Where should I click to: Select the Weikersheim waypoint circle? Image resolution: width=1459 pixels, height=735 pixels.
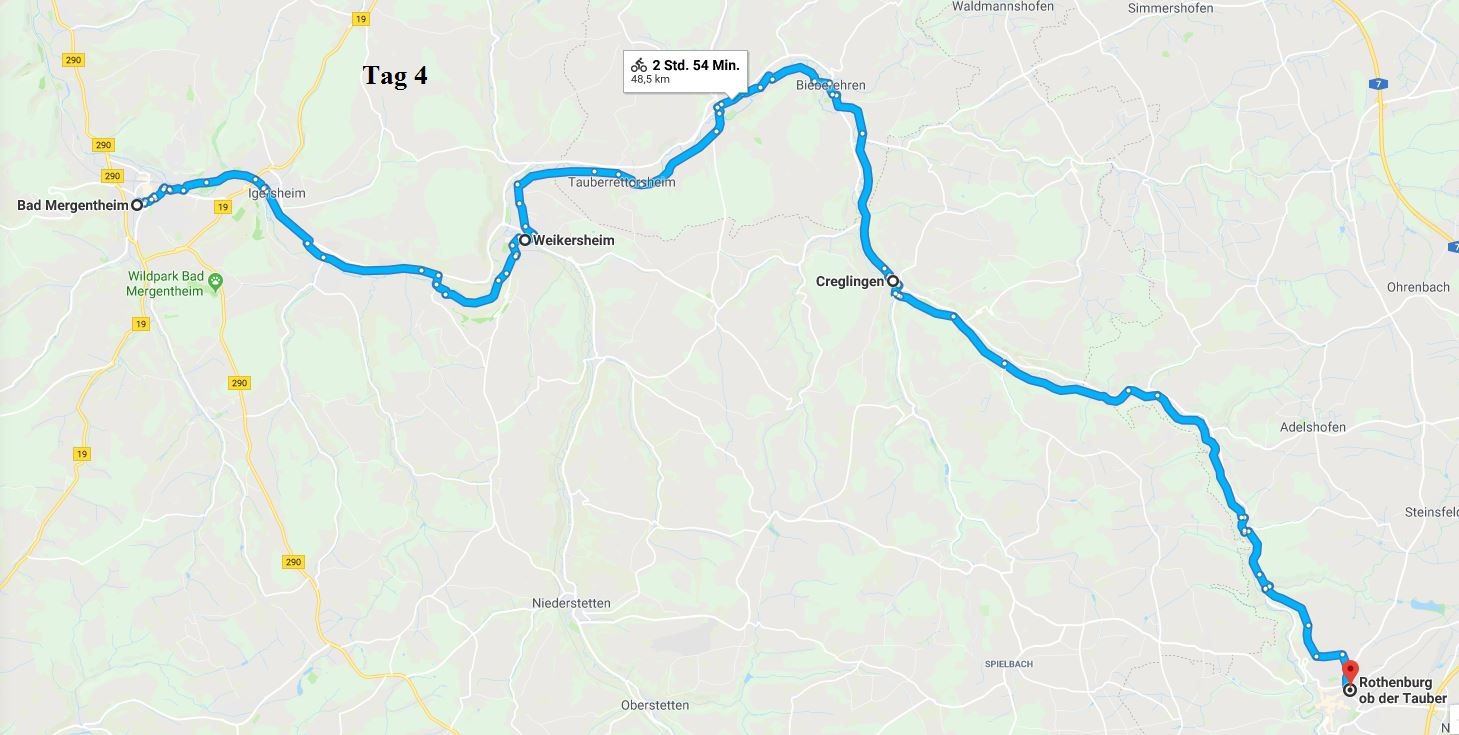tap(524, 240)
